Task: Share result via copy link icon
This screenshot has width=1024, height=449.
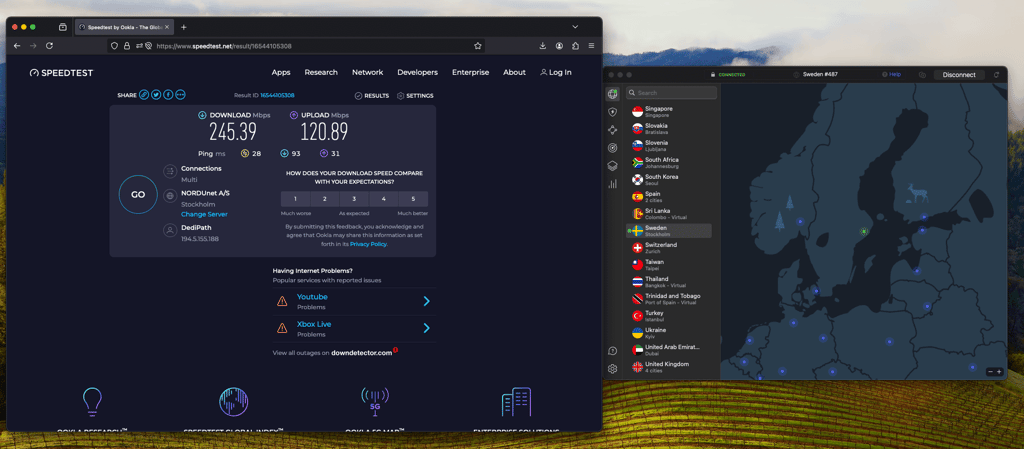Action: pos(144,95)
